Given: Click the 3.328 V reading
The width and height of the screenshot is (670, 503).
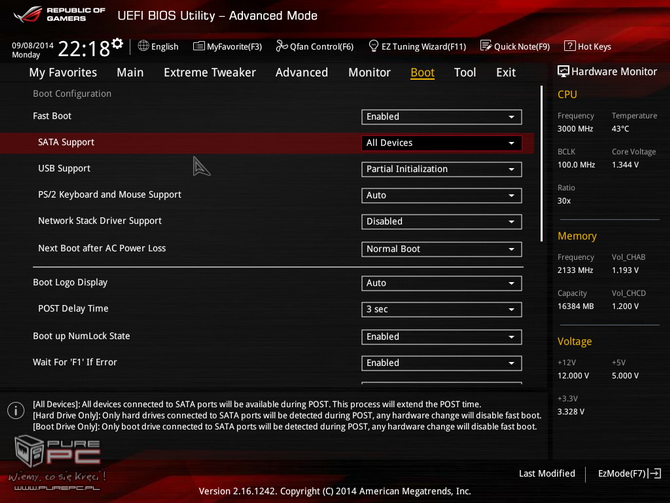Looking at the screenshot, I should click(x=571, y=412).
